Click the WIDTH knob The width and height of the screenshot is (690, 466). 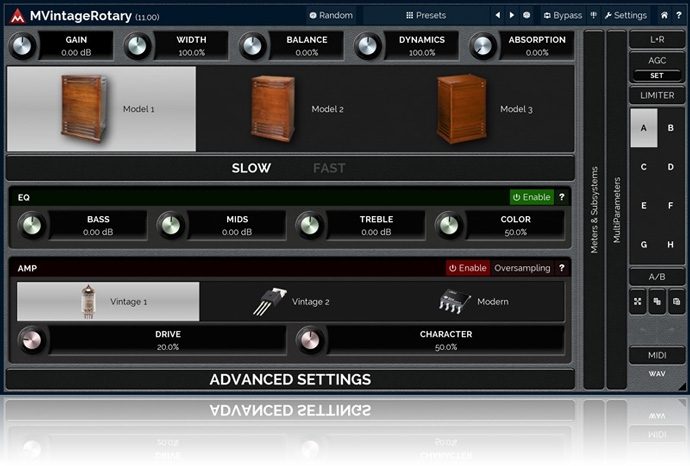(137, 46)
